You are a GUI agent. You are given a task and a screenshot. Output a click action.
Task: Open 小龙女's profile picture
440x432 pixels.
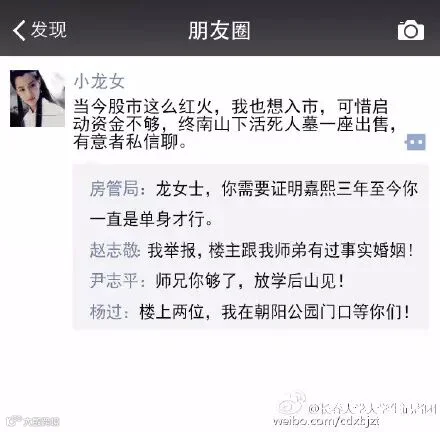pos(37,99)
